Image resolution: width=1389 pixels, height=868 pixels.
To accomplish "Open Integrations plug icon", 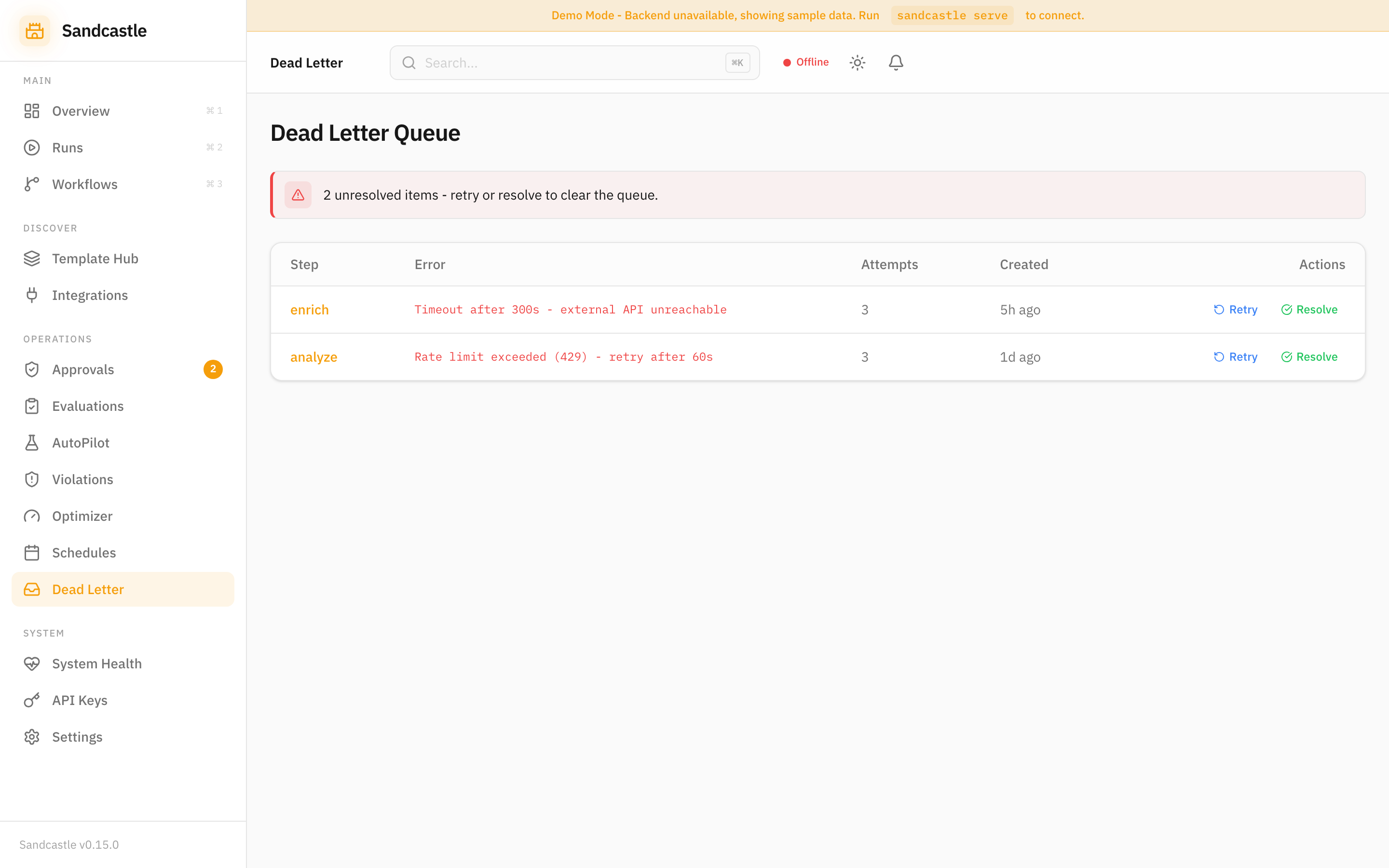I will point(32,295).
